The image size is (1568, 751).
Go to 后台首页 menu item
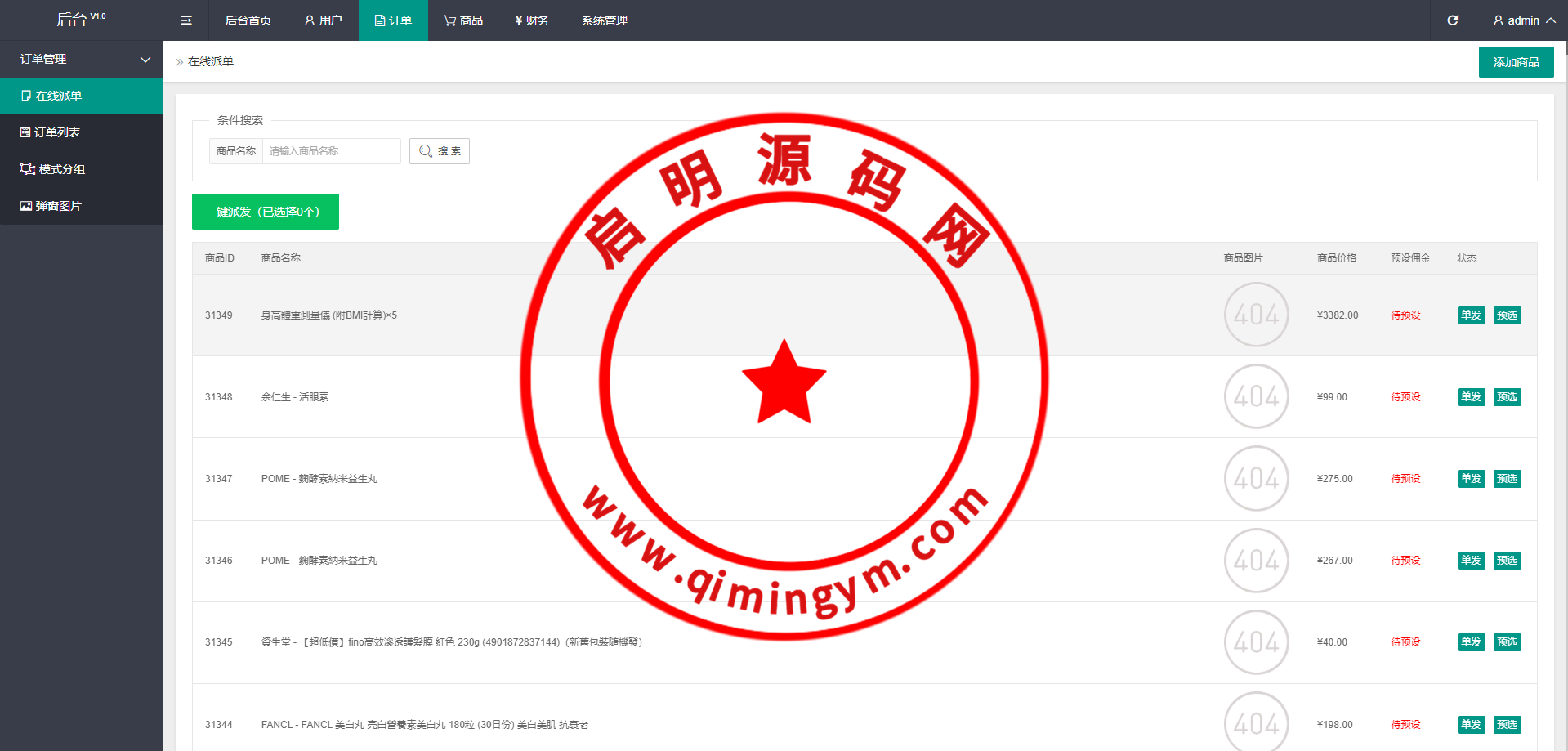point(248,20)
